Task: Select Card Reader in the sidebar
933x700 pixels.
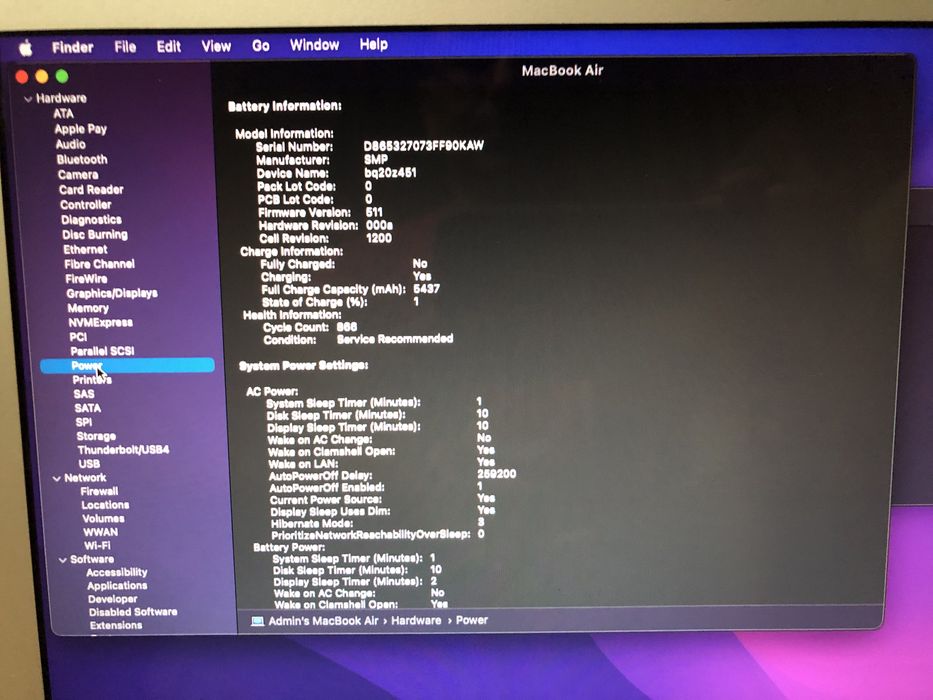Action: tap(91, 189)
